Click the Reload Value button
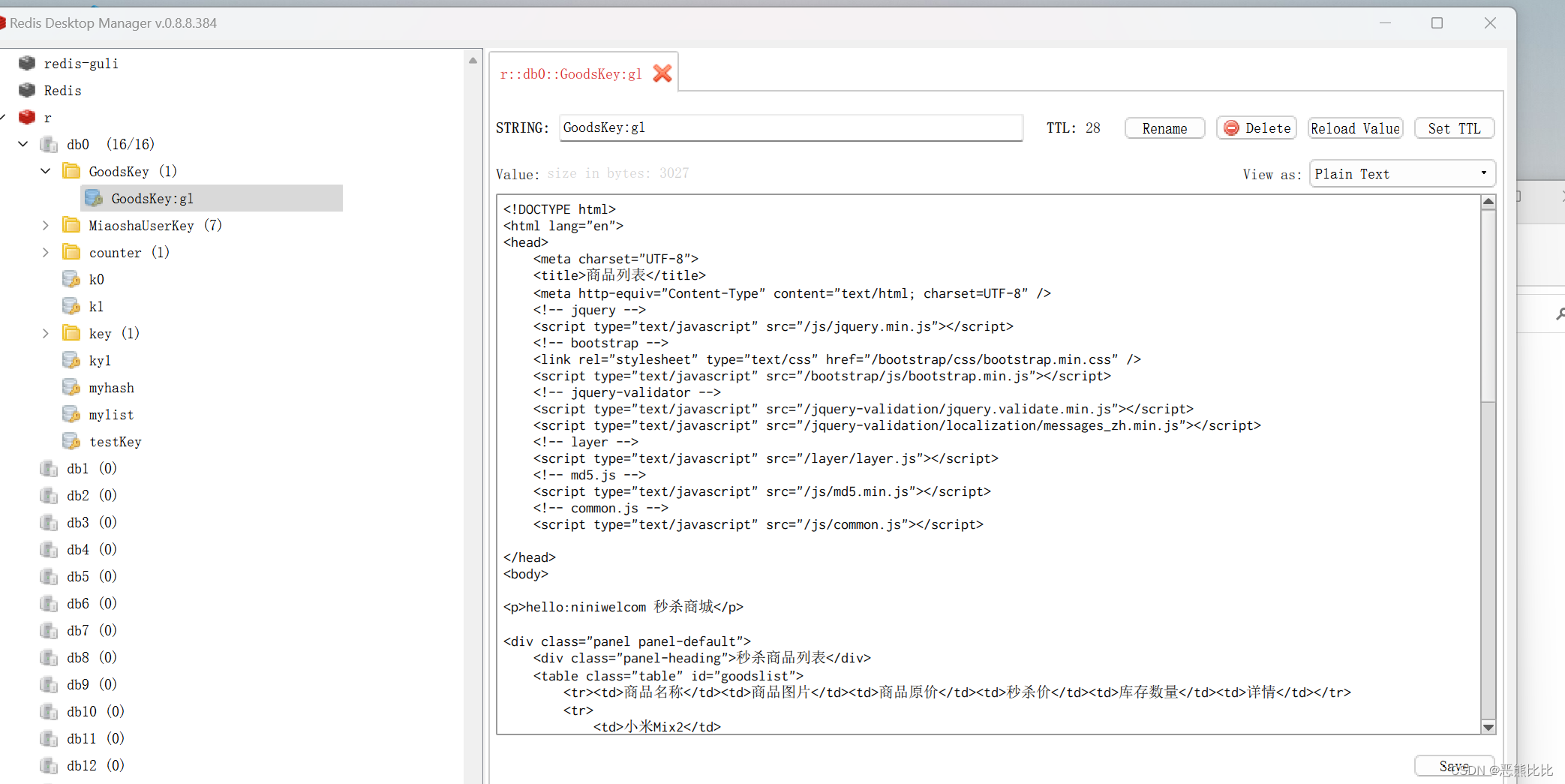The height and width of the screenshot is (784, 1565). 1355,128
